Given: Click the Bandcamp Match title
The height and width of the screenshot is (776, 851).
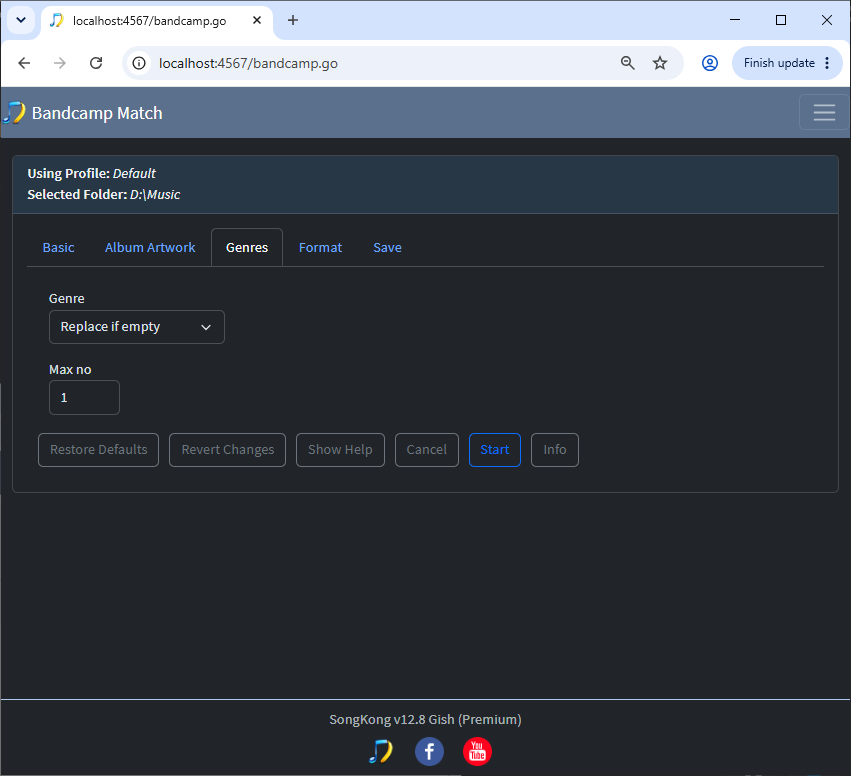Looking at the screenshot, I should 97,113.
